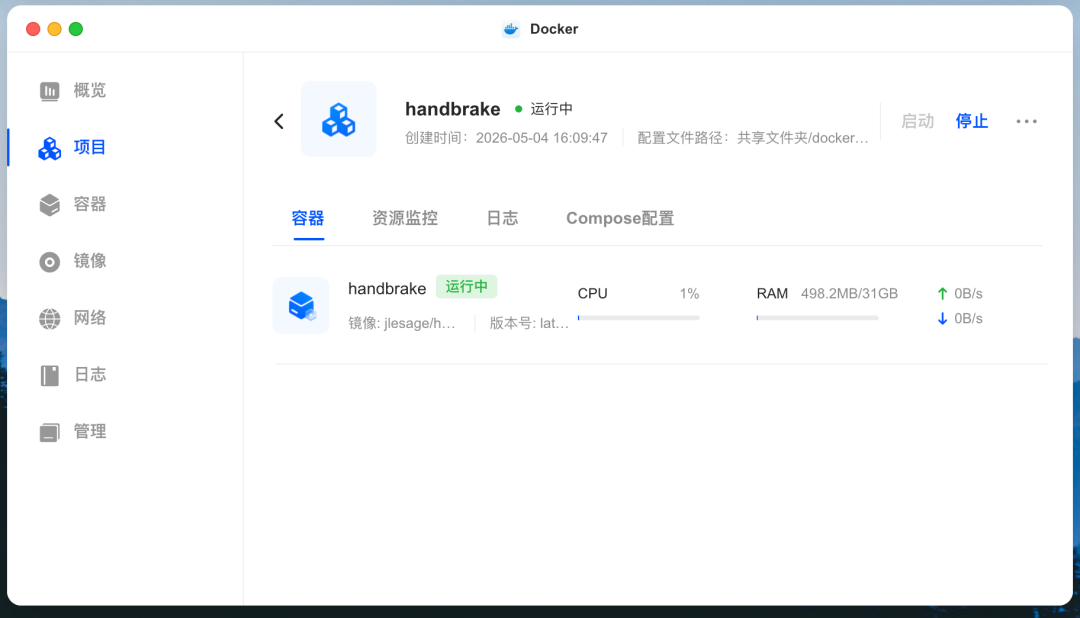Open the 日志 logs book icon in sidebar
1080x618 pixels.
click(x=50, y=375)
